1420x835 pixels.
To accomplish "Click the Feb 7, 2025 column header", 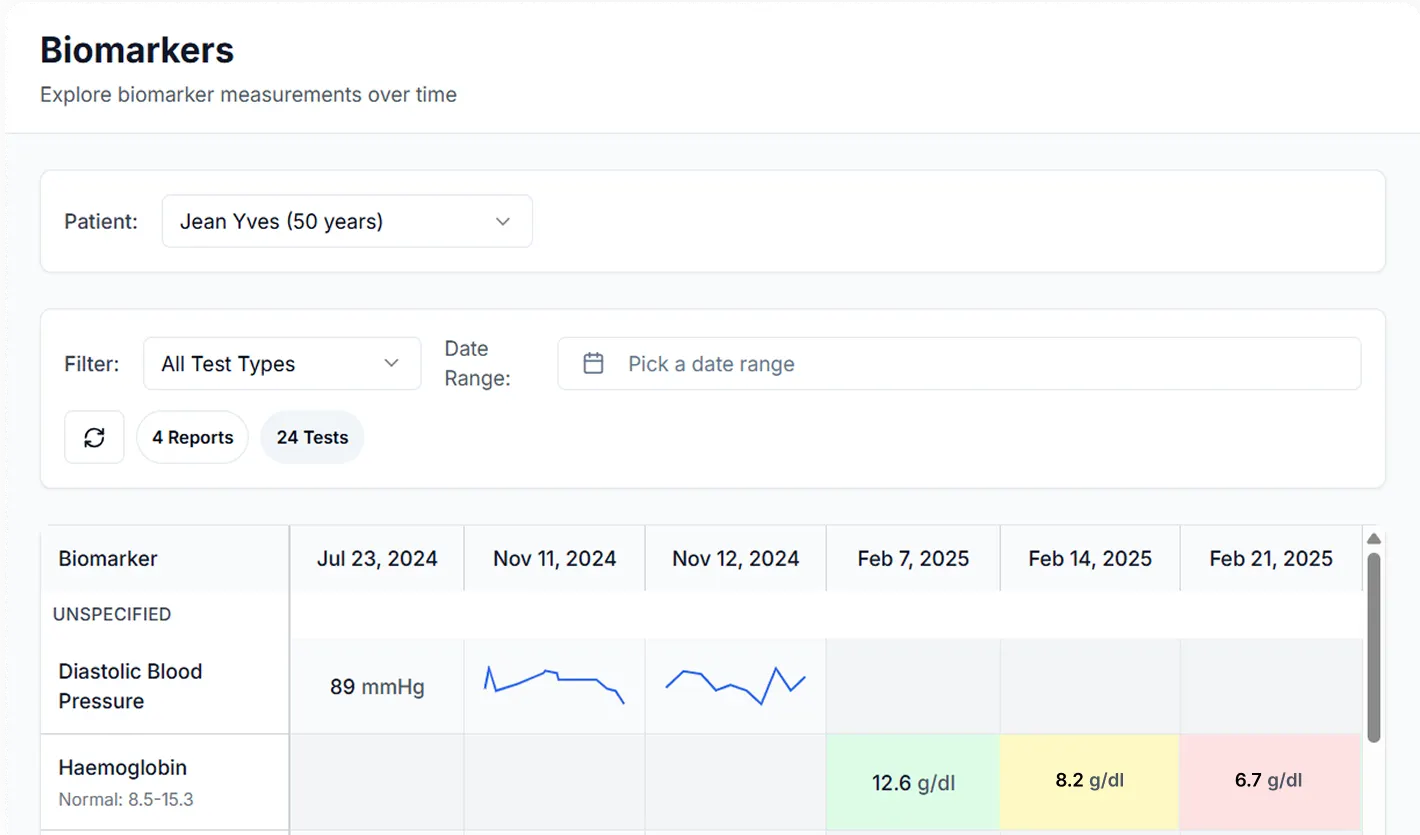I will coord(913,558).
